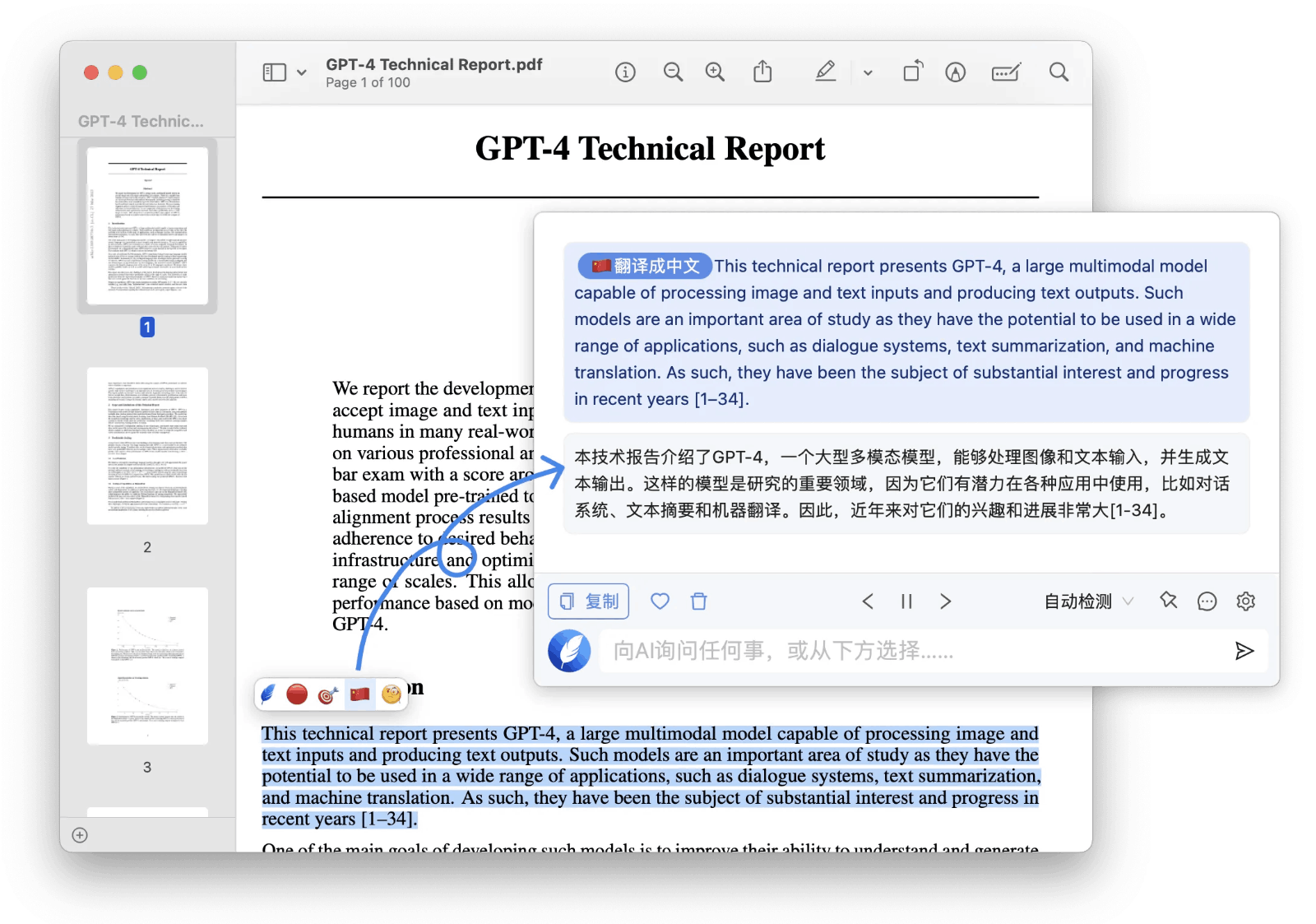
Task: Click the 复制 copy button
Action: (589, 601)
